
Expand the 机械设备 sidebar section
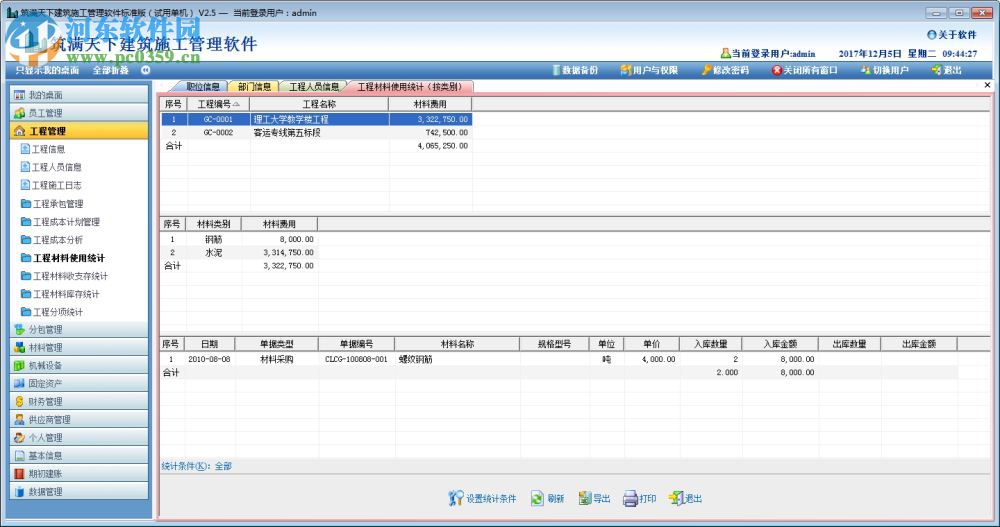[80, 366]
